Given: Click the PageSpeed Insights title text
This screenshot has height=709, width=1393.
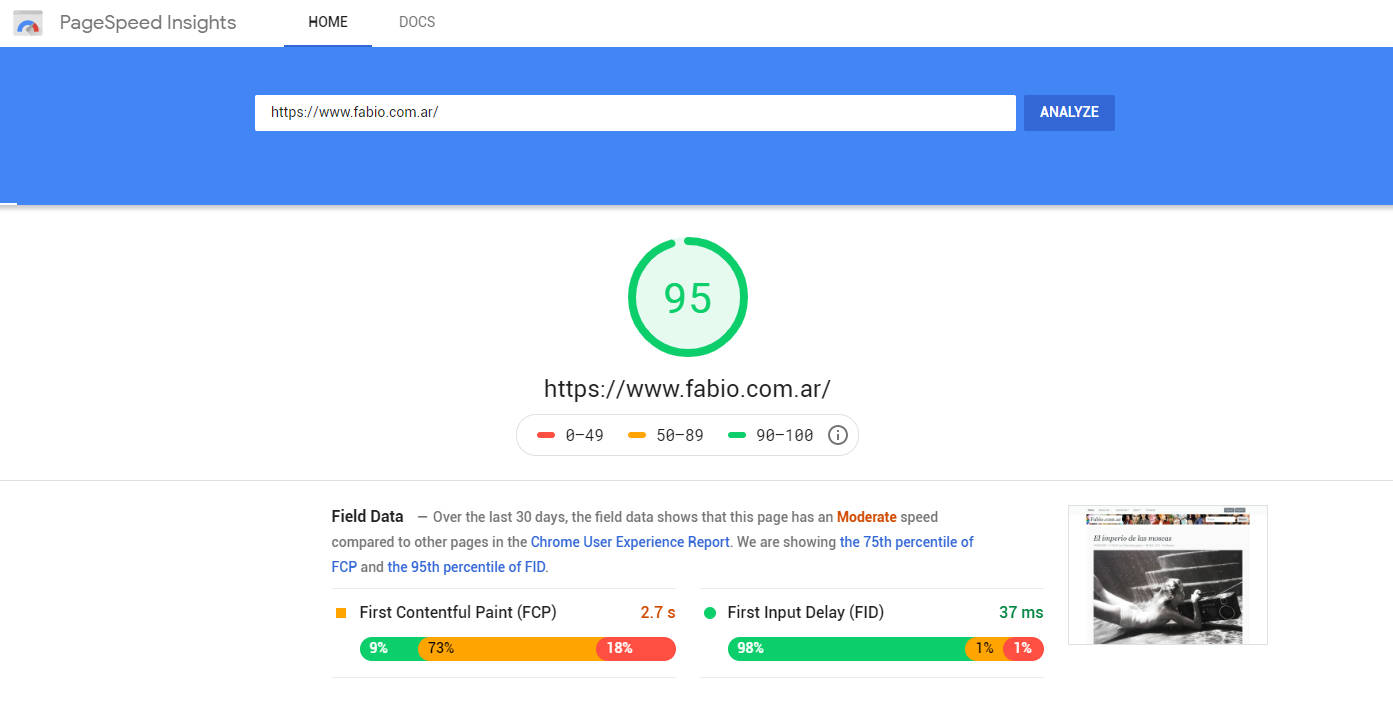Looking at the screenshot, I should pyautogui.click(x=148, y=22).
